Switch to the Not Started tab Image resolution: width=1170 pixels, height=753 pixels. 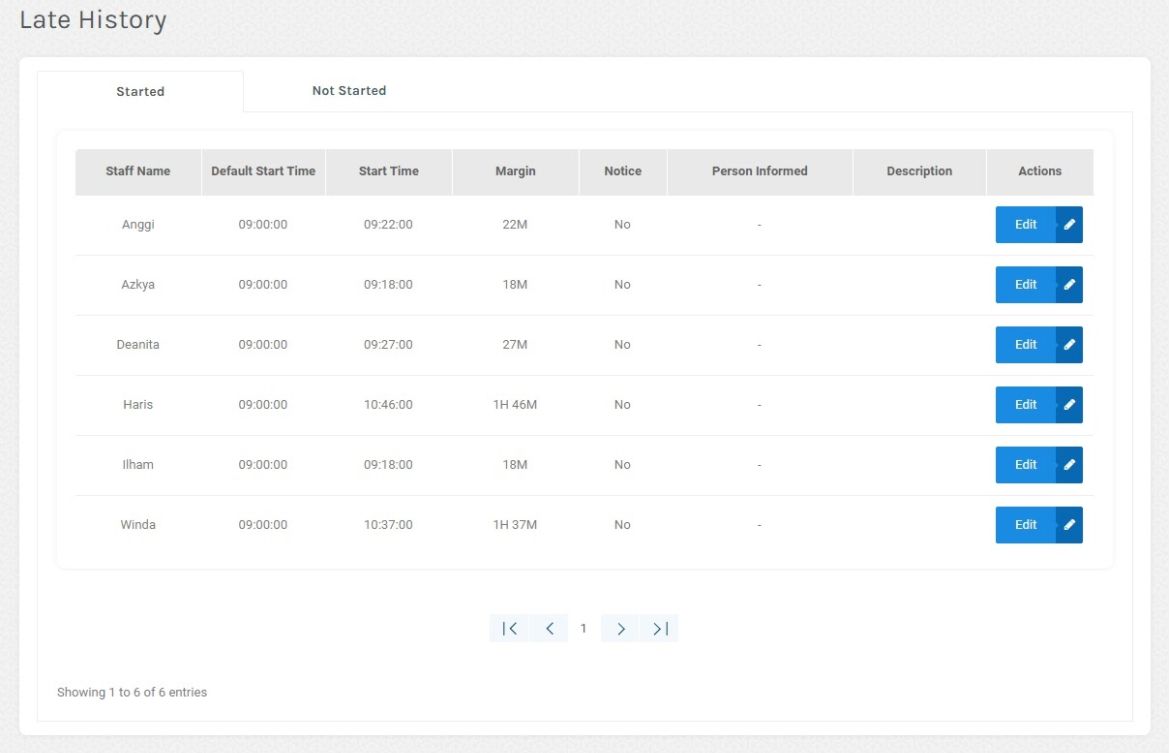(x=349, y=91)
